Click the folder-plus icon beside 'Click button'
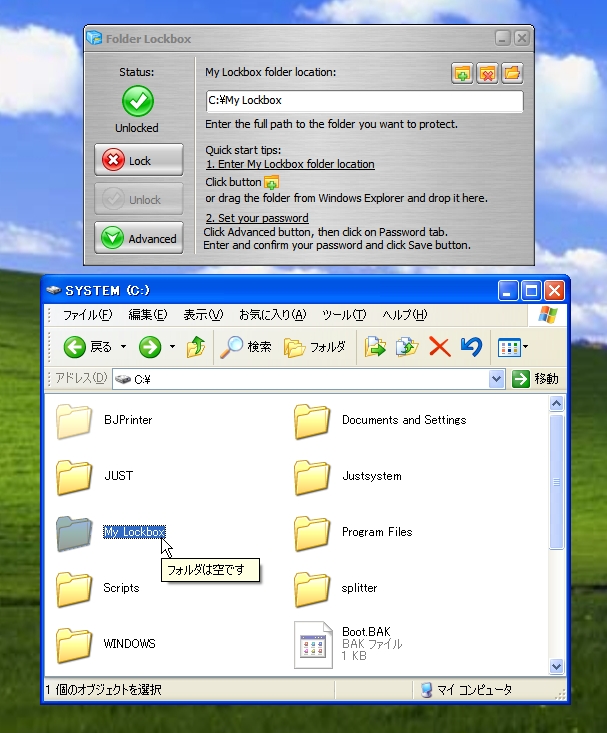Viewport: 607px width, 733px height. (x=272, y=182)
